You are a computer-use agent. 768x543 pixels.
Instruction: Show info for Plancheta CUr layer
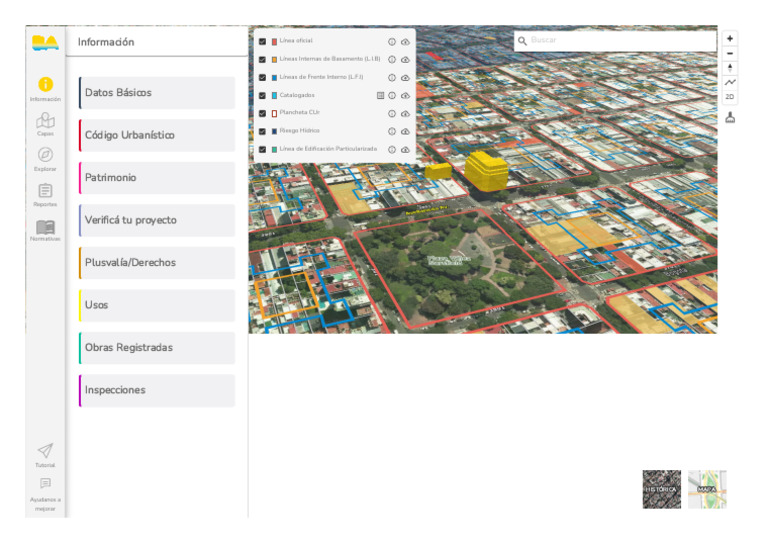point(392,113)
